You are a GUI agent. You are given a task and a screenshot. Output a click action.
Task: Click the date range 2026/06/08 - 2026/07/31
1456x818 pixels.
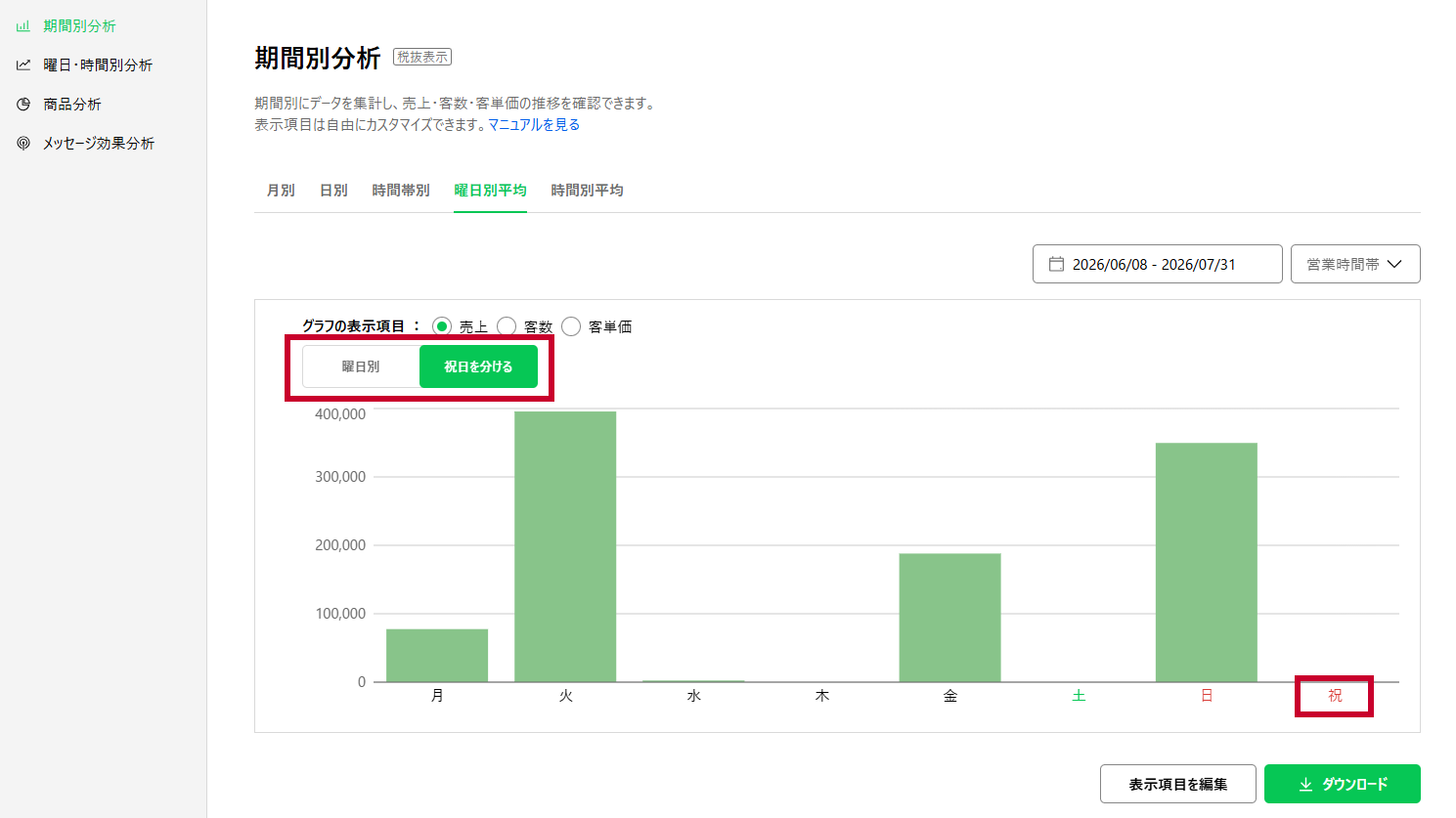(x=1158, y=264)
